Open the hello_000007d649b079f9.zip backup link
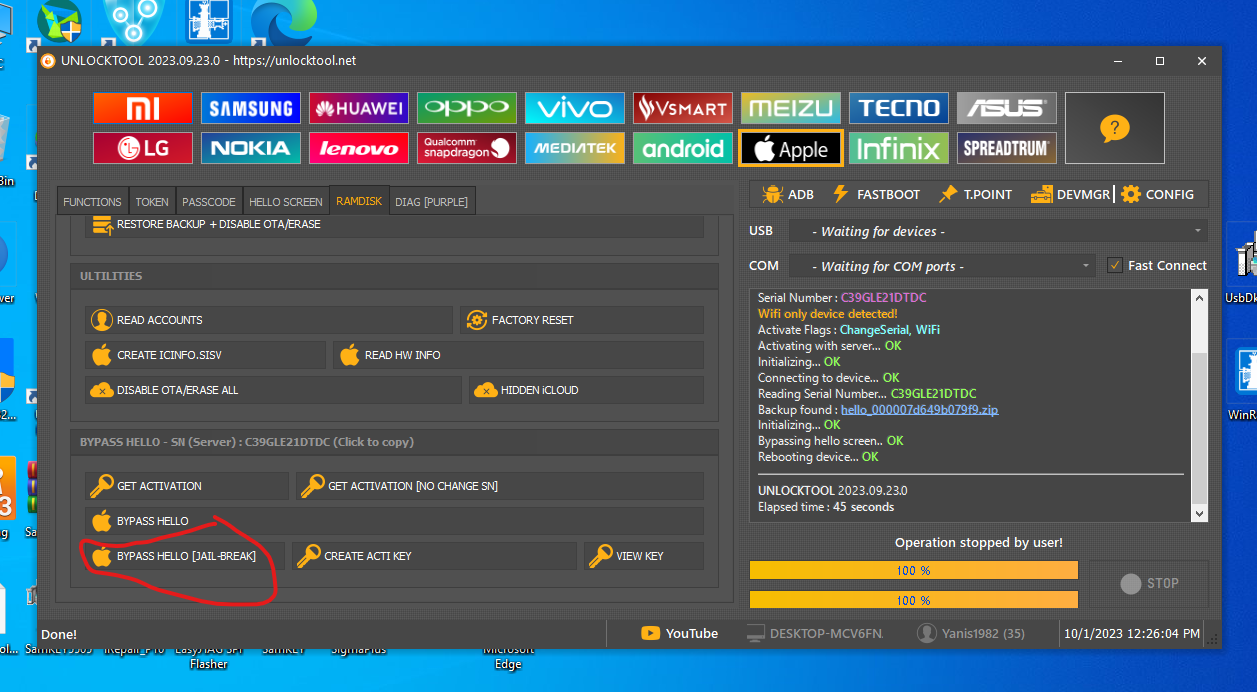This screenshot has width=1257, height=692. pos(919,410)
